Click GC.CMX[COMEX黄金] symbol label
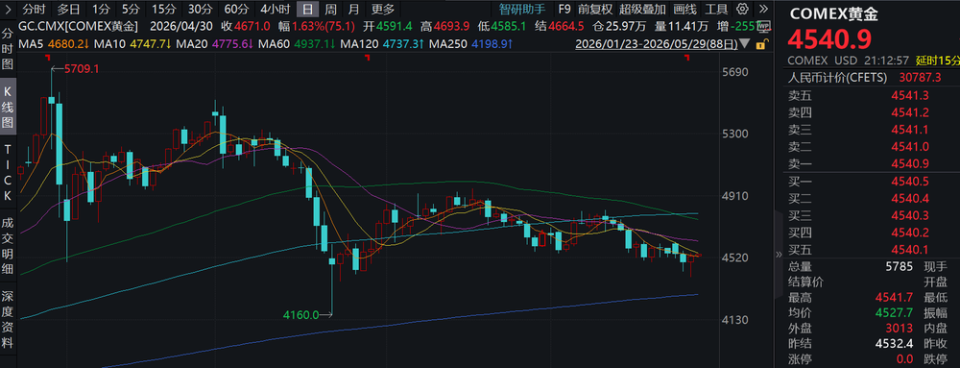This screenshot has width=960, height=368. [78, 26]
